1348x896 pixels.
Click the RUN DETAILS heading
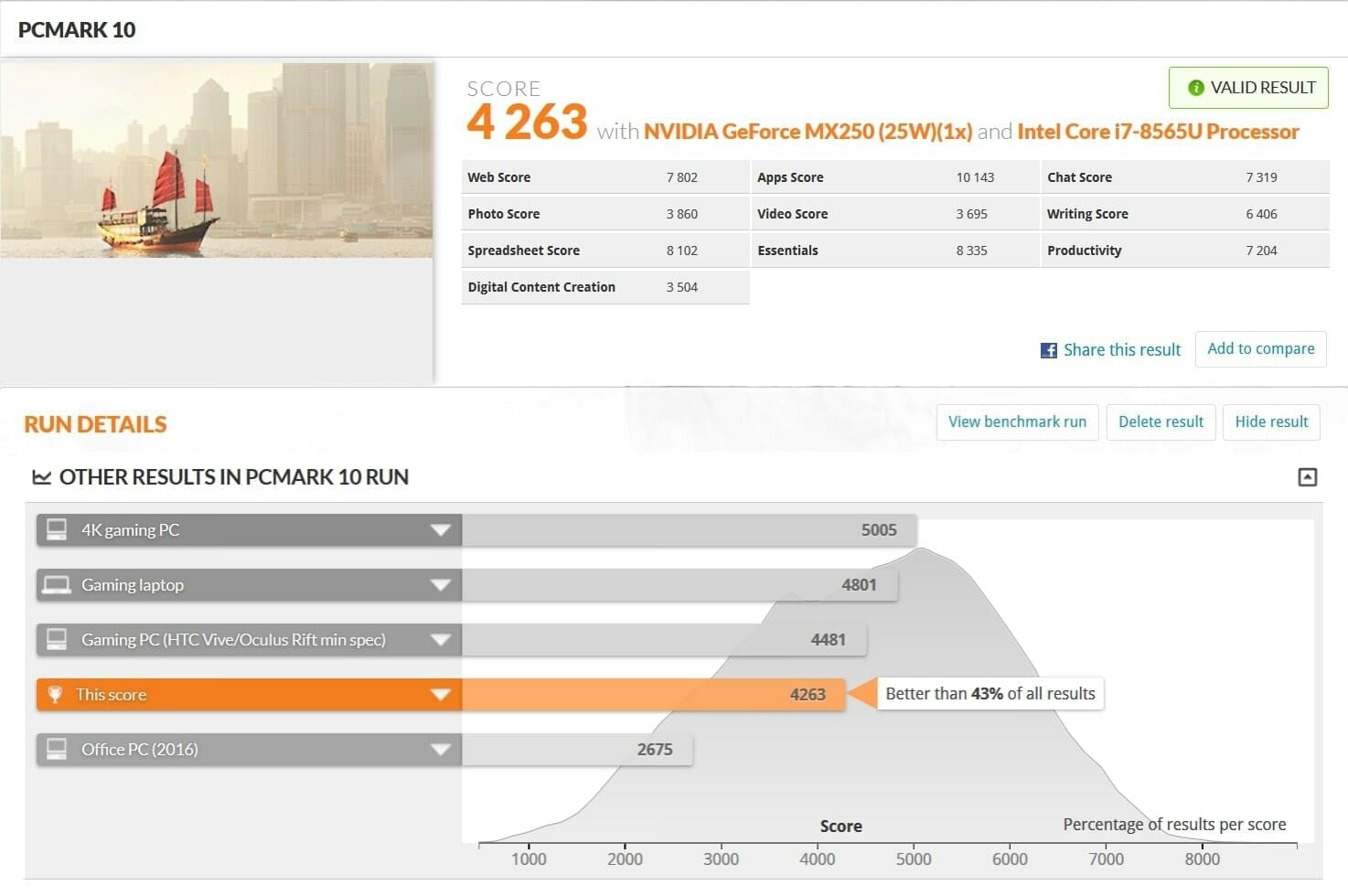coord(96,424)
